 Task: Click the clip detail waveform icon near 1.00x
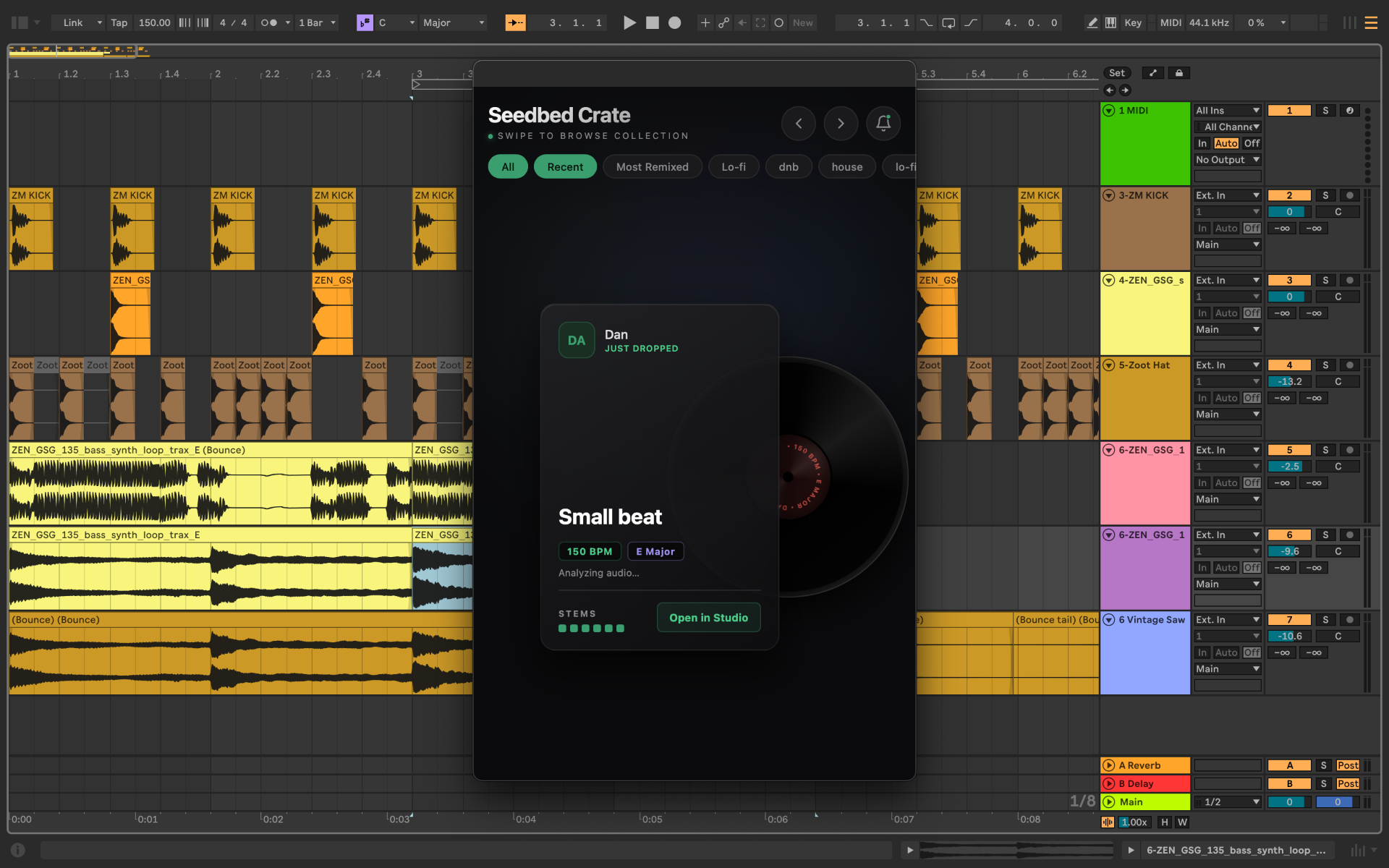pos(1108,822)
